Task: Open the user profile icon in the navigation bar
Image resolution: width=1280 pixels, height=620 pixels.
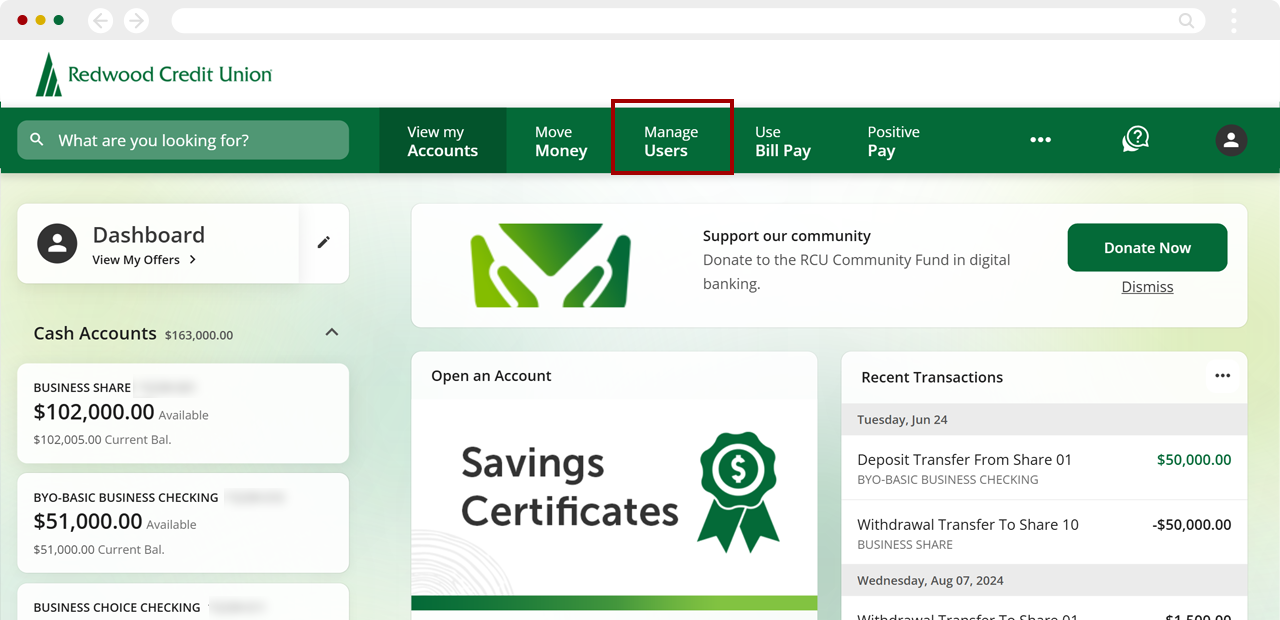Action: (1231, 140)
